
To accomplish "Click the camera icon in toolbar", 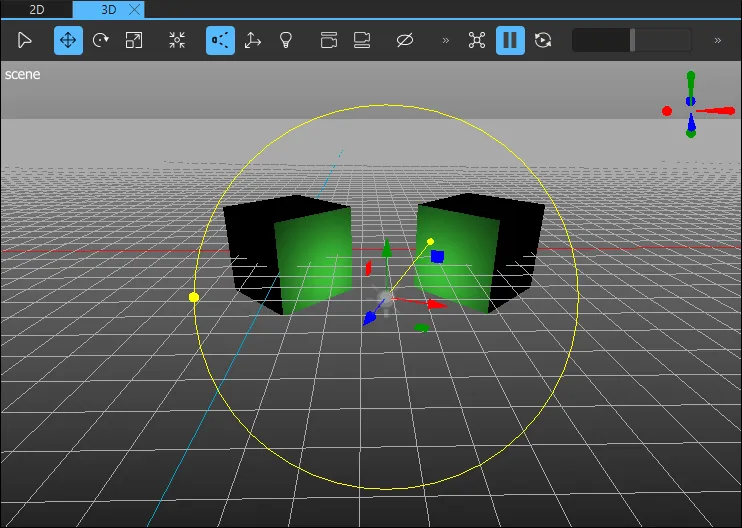I will coord(329,40).
